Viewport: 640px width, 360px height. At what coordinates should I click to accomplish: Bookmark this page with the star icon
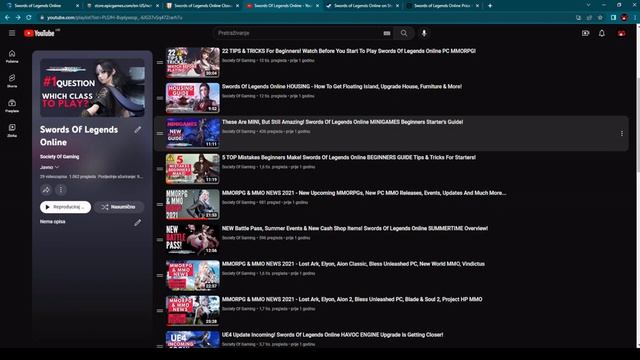(600, 18)
